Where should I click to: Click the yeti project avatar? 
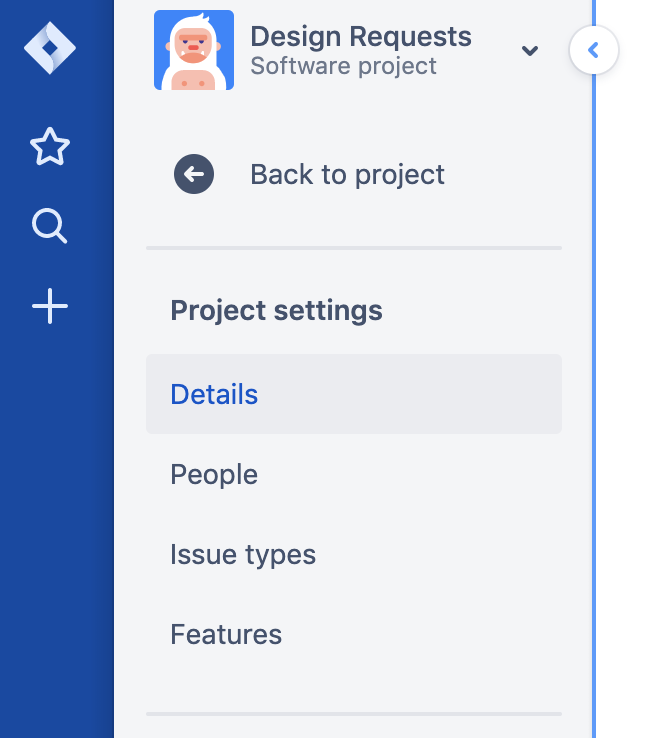194,50
